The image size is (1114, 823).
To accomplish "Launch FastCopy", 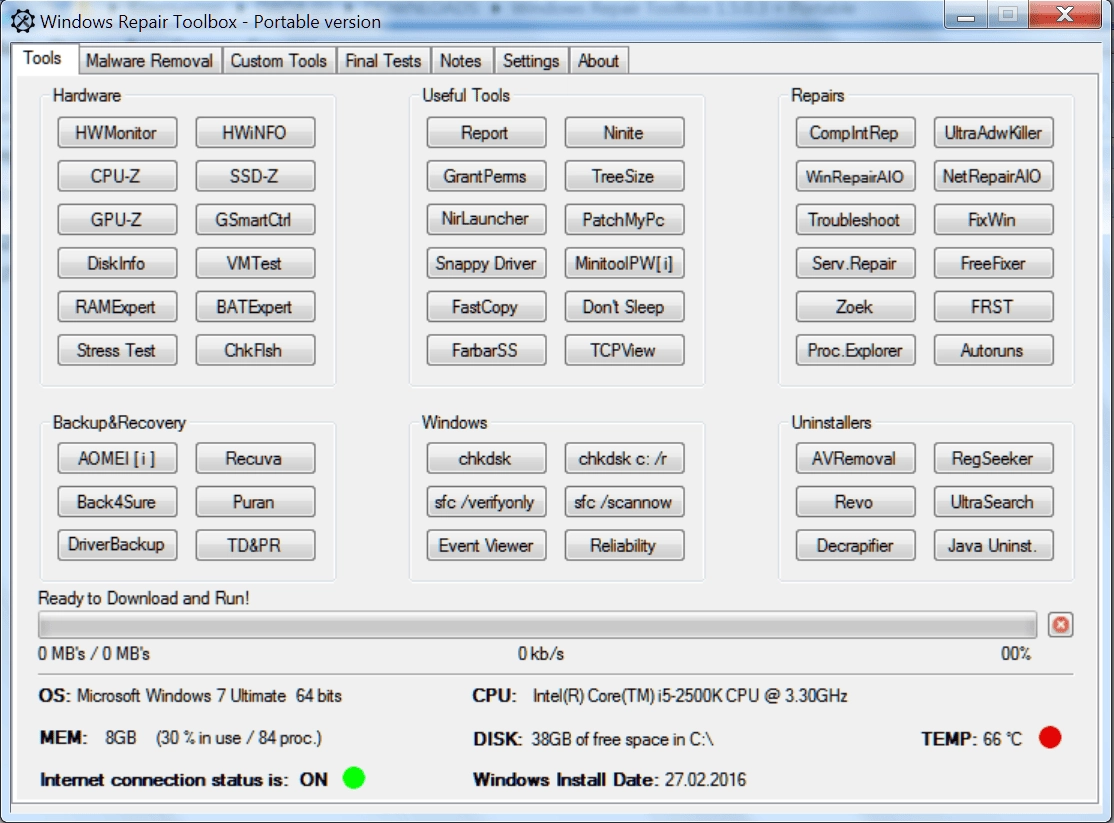I will 487,307.
